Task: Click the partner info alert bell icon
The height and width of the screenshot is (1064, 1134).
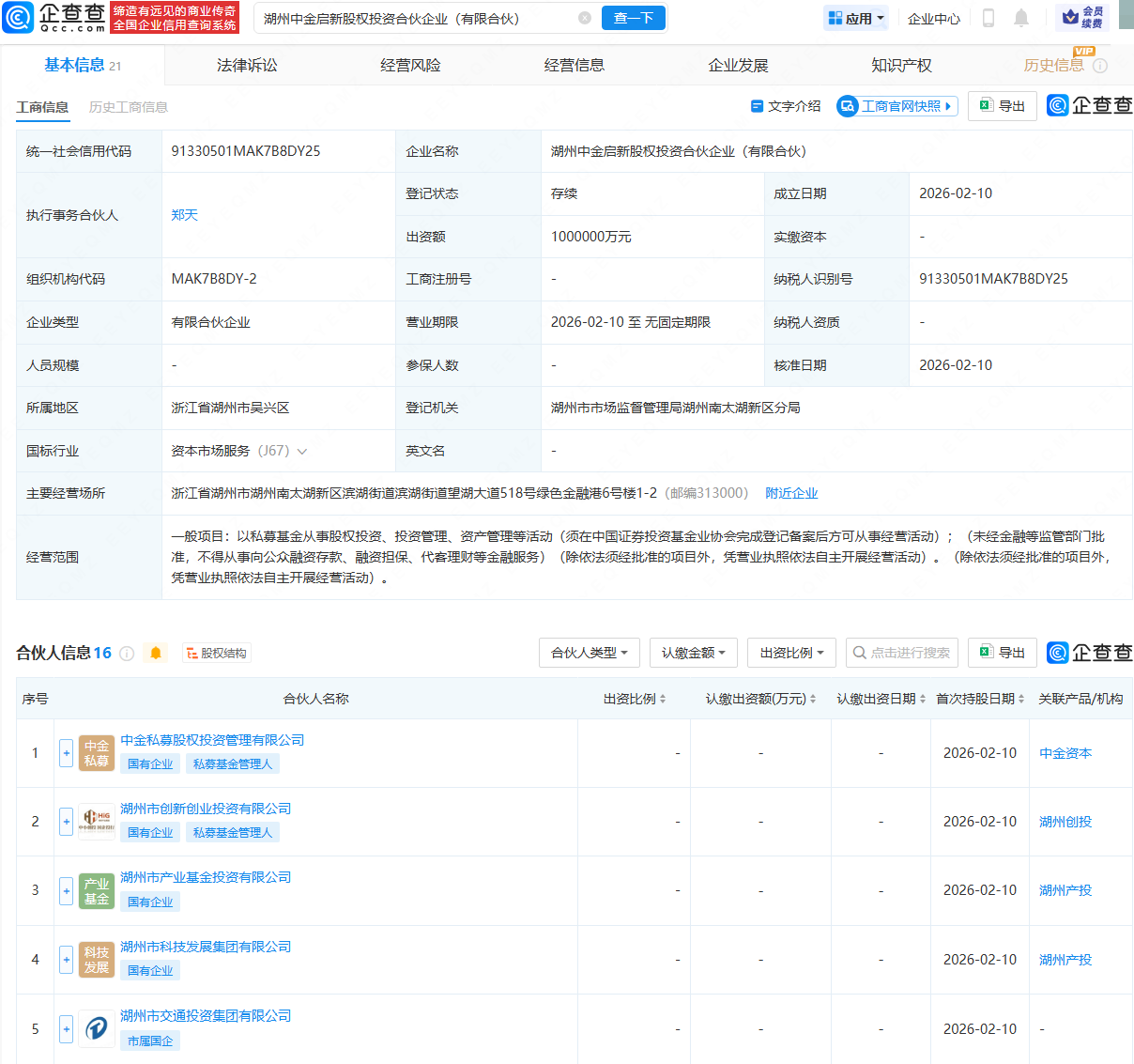Action: point(156,653)
